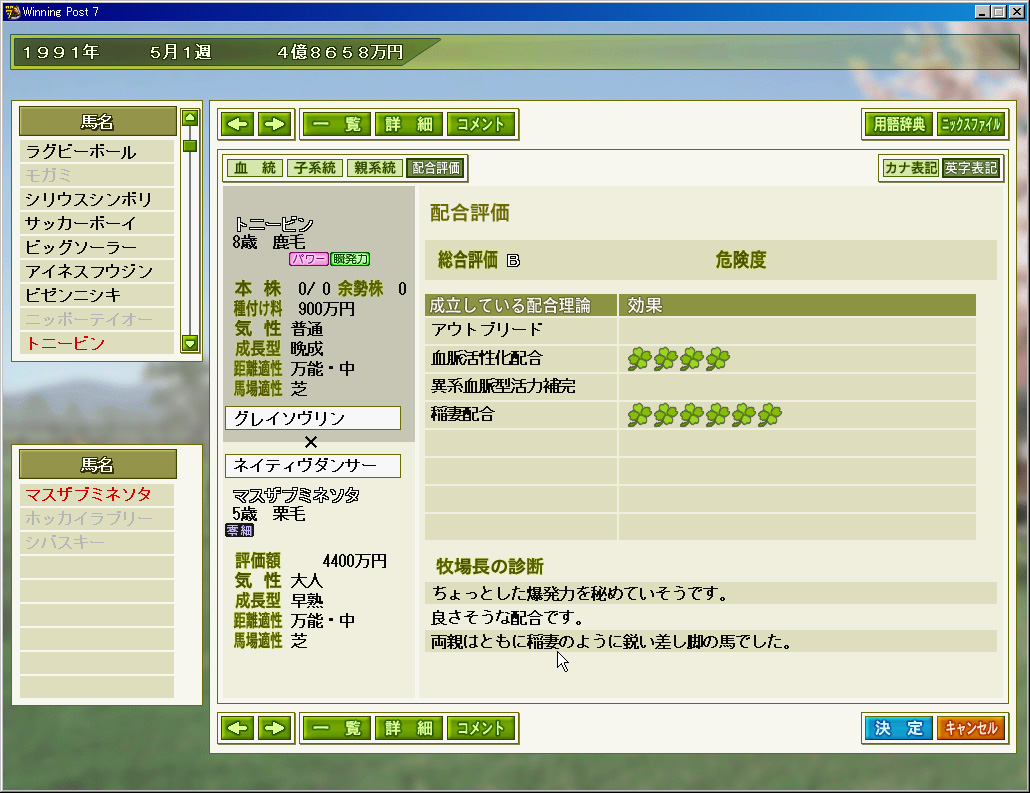Confirm with the 決定 button

pyautogui.click(x=899, y=728)
